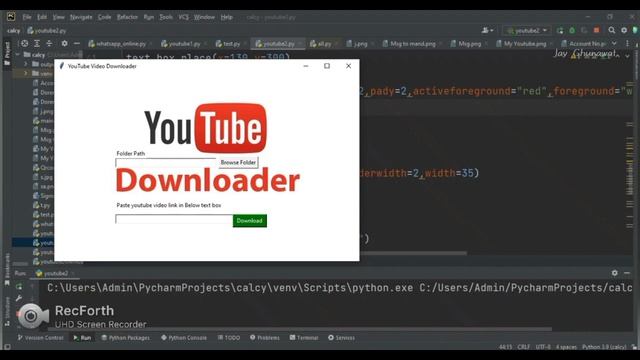This screenshot has width=640, height=360.
Task: Open the j.png editor tab
Action: 357,44
